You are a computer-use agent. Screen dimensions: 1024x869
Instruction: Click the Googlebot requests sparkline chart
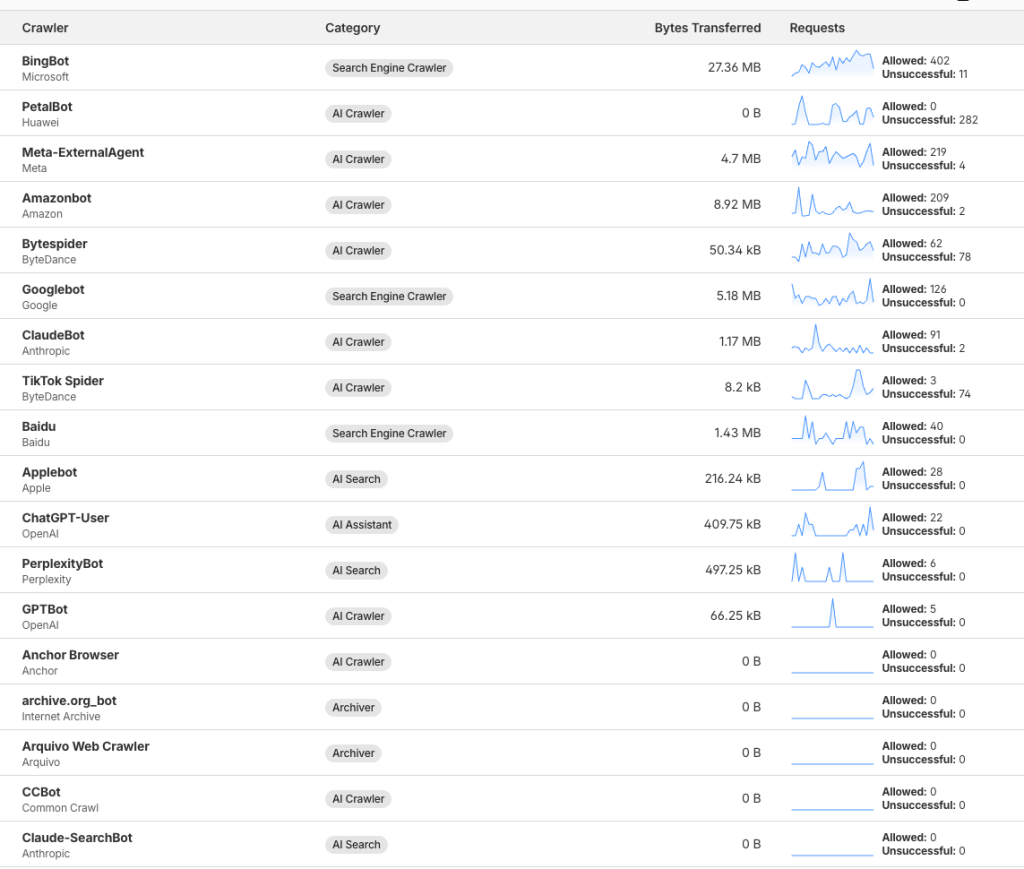click(832, 292)
